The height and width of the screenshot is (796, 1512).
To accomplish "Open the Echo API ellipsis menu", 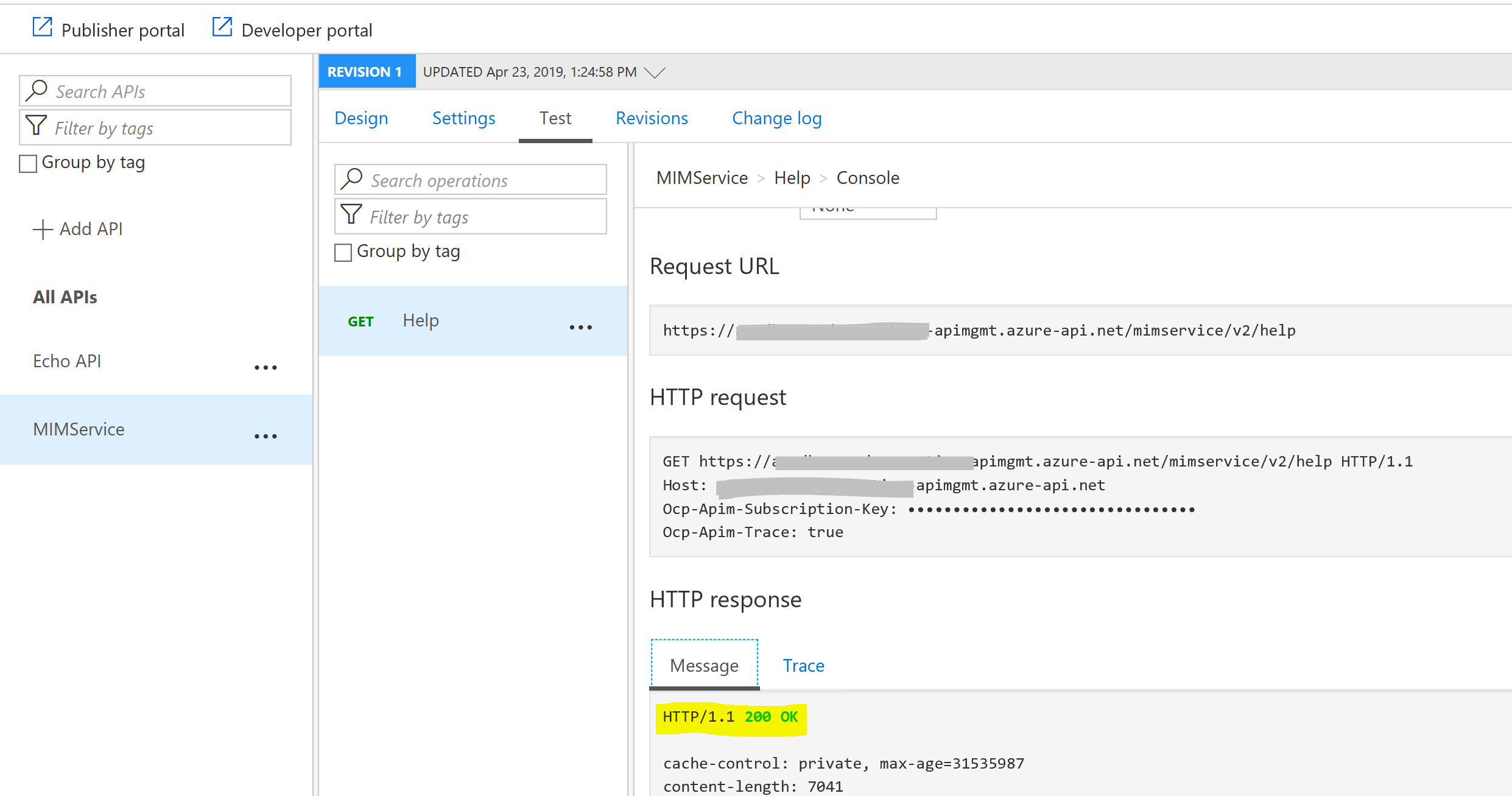I will [265, 367].
